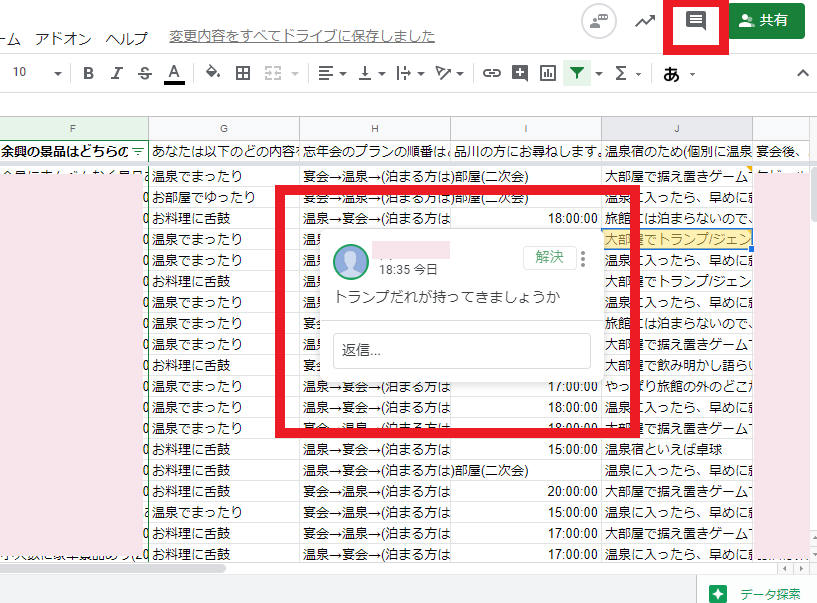
Task: Select column G header
Action: pos(224,128)
